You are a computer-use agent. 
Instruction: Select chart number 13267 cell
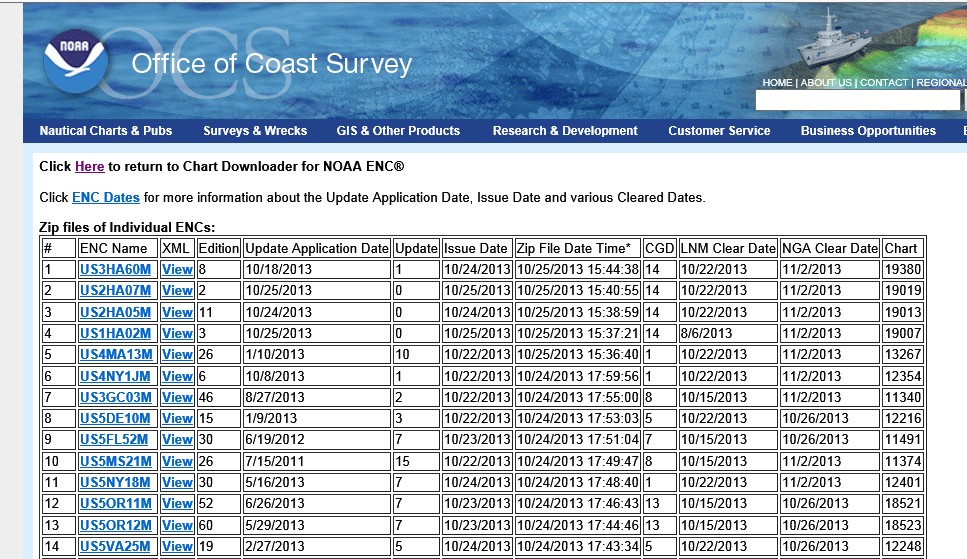[903, 355]
